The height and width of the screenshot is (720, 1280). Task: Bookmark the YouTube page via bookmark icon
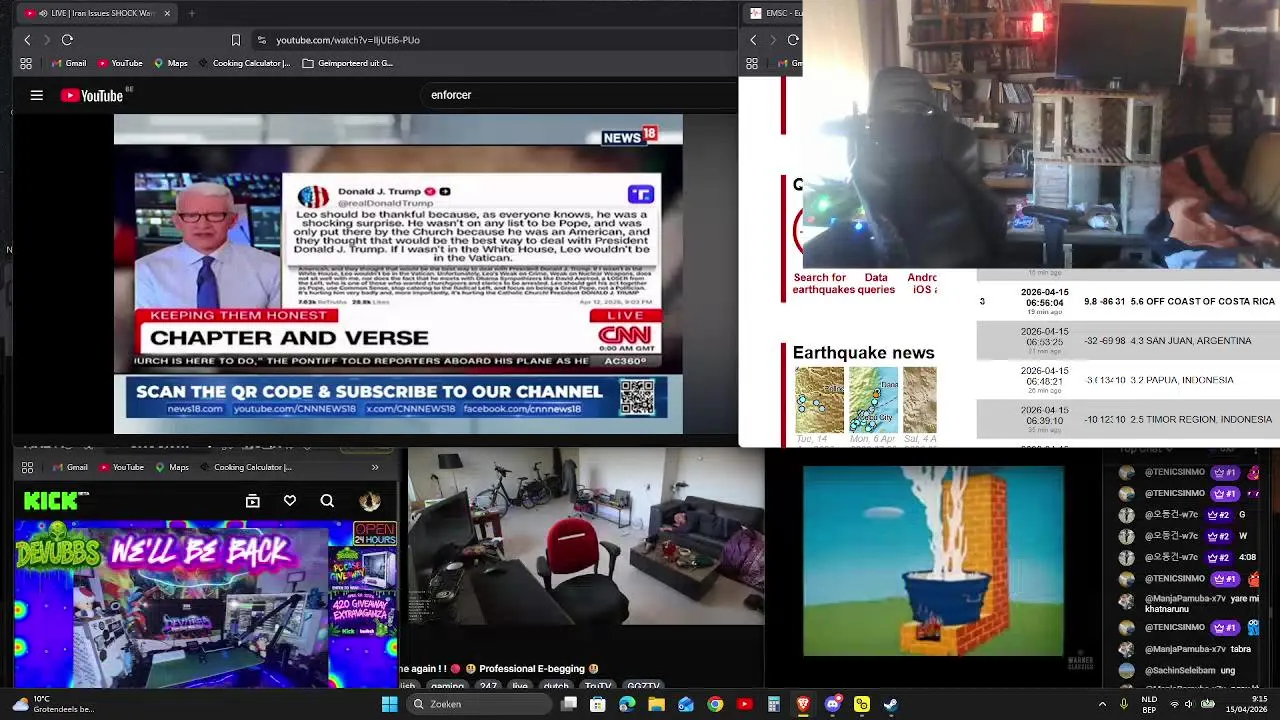[236, 40]
